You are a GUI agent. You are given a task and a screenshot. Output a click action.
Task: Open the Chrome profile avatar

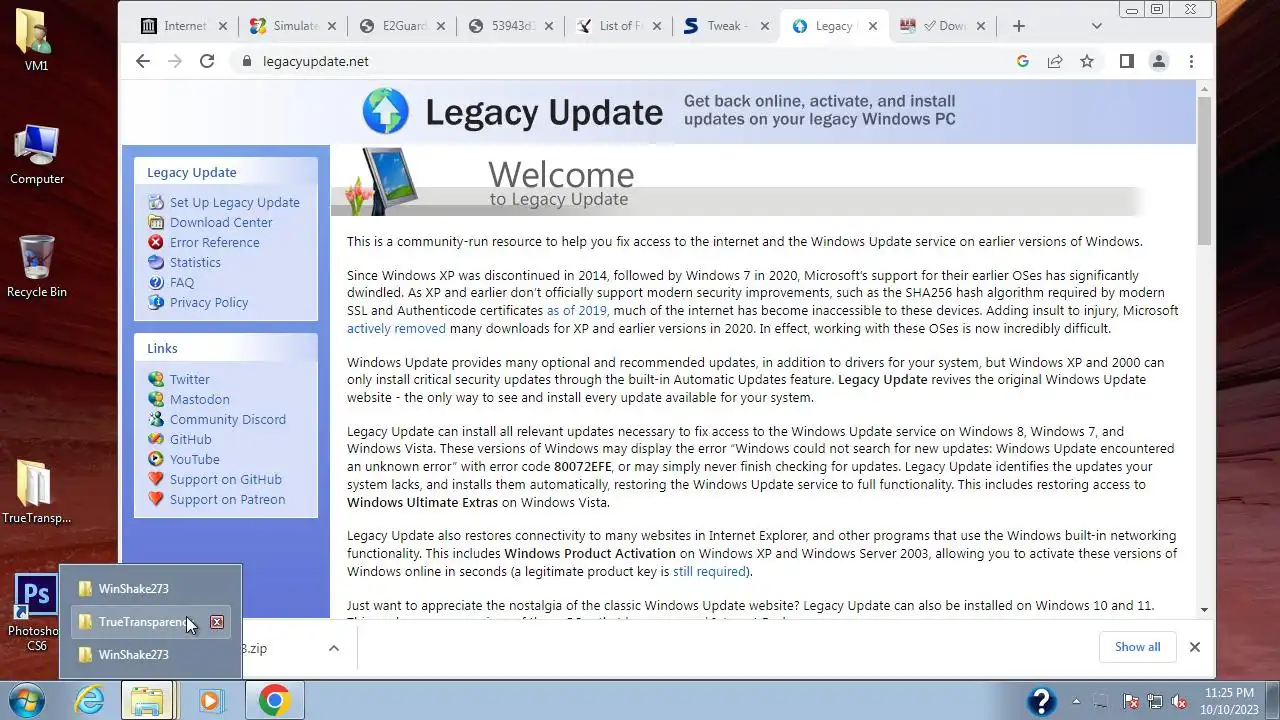click(x=1159, y=61)
